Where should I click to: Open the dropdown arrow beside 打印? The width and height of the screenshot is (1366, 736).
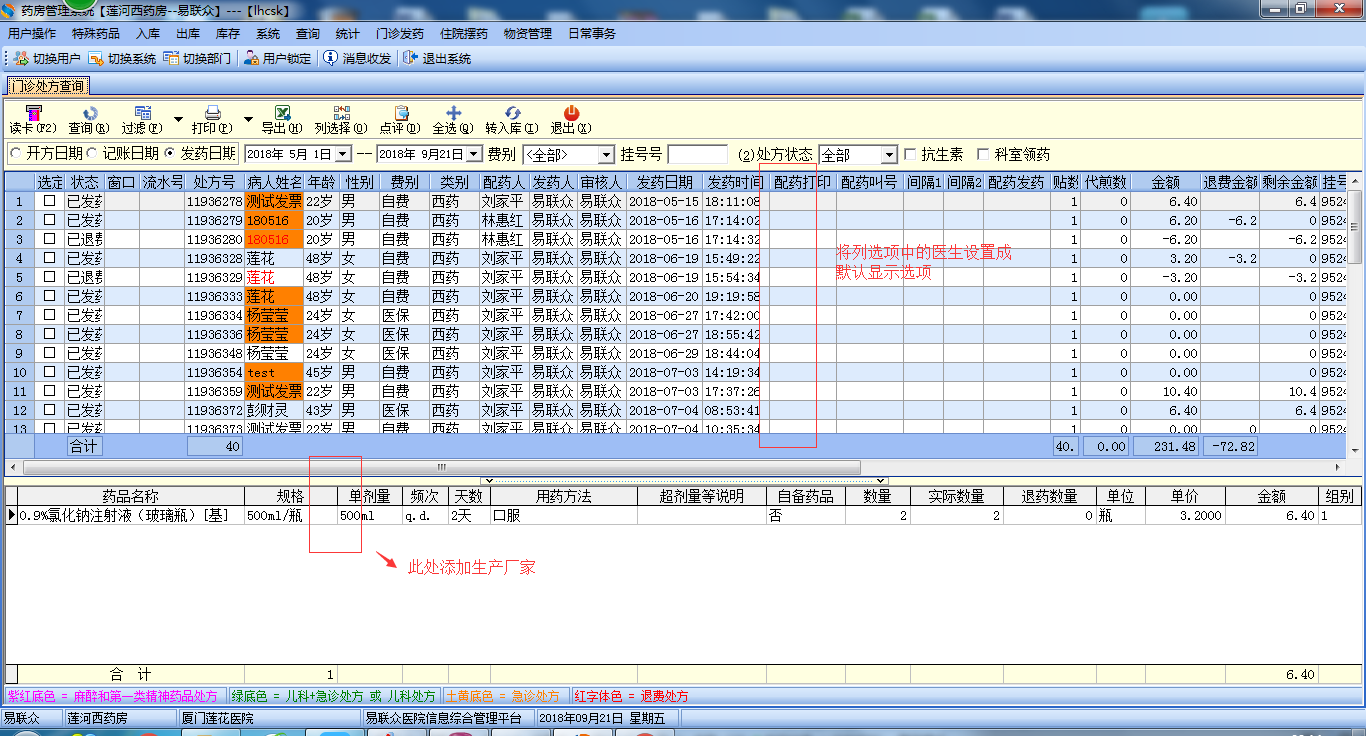coord(248,119)
